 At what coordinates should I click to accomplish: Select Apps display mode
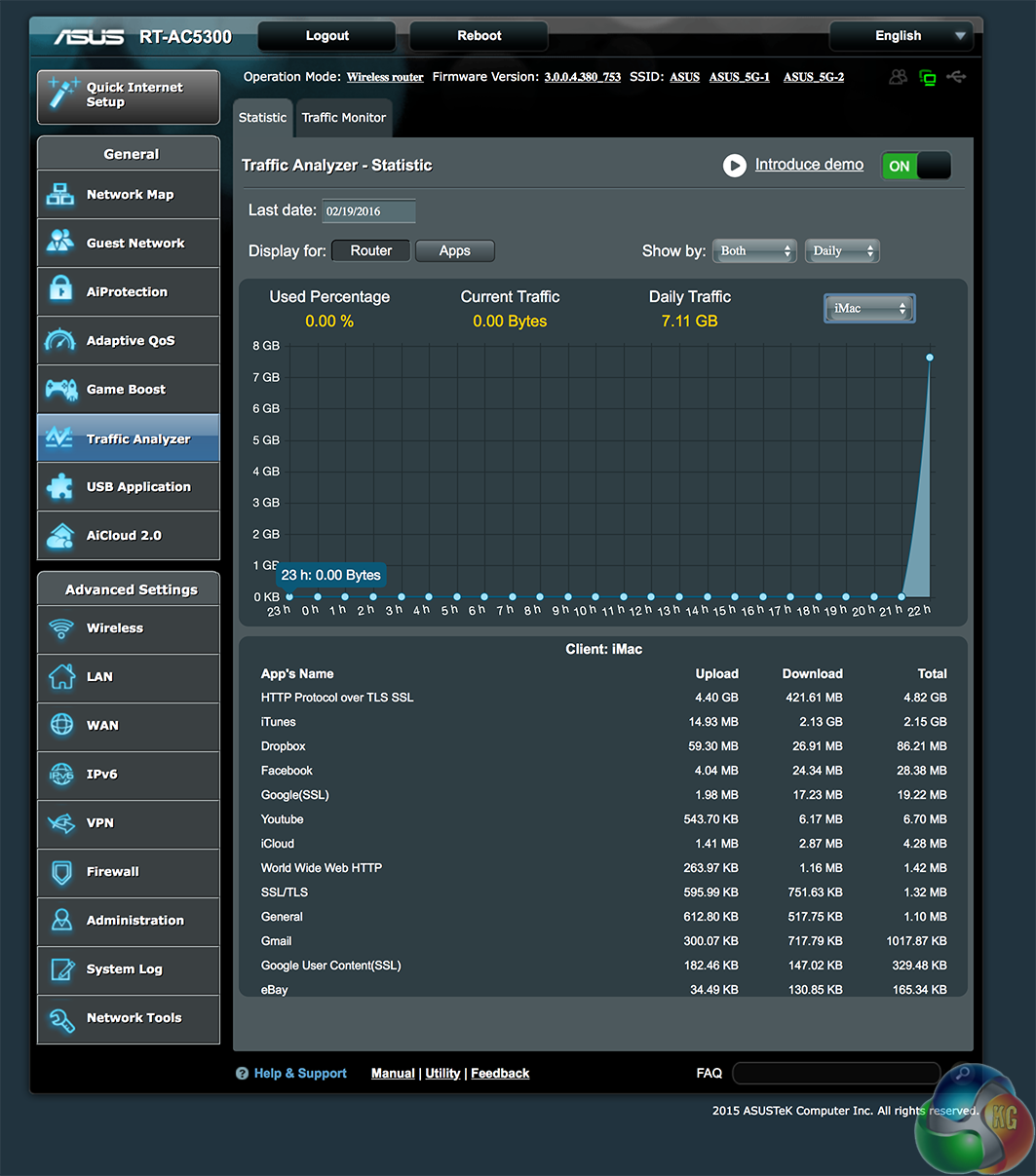pos(455,251)
